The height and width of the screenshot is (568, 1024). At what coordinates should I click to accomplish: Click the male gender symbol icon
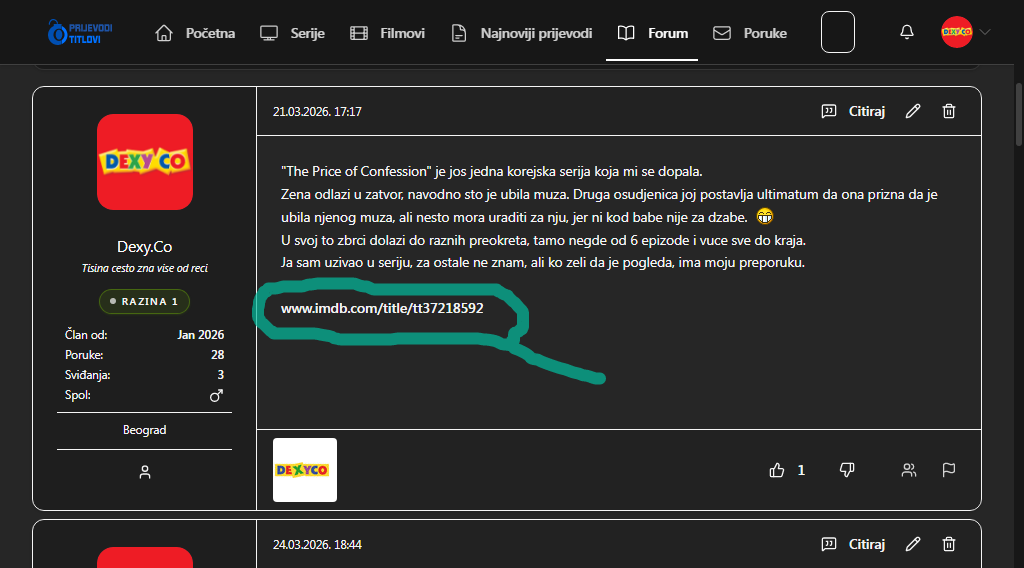pos(216,396)
